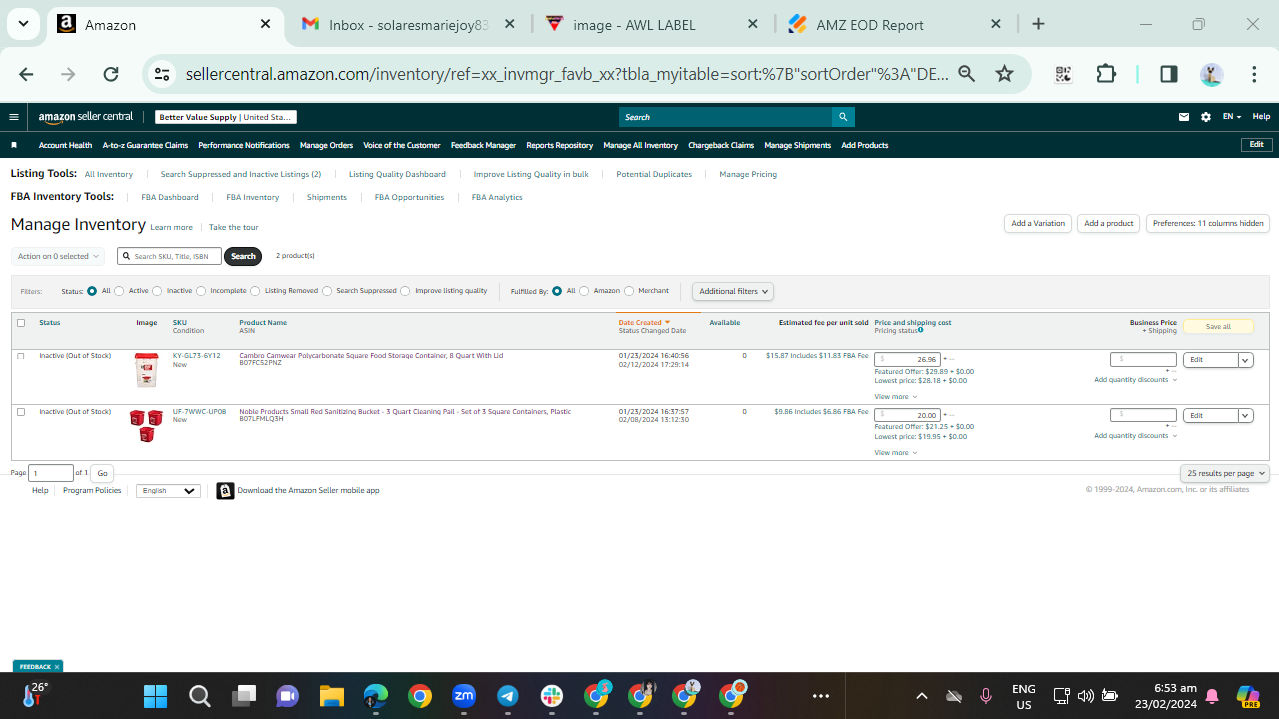Select the Active status radio filter

tap(119, 291)
